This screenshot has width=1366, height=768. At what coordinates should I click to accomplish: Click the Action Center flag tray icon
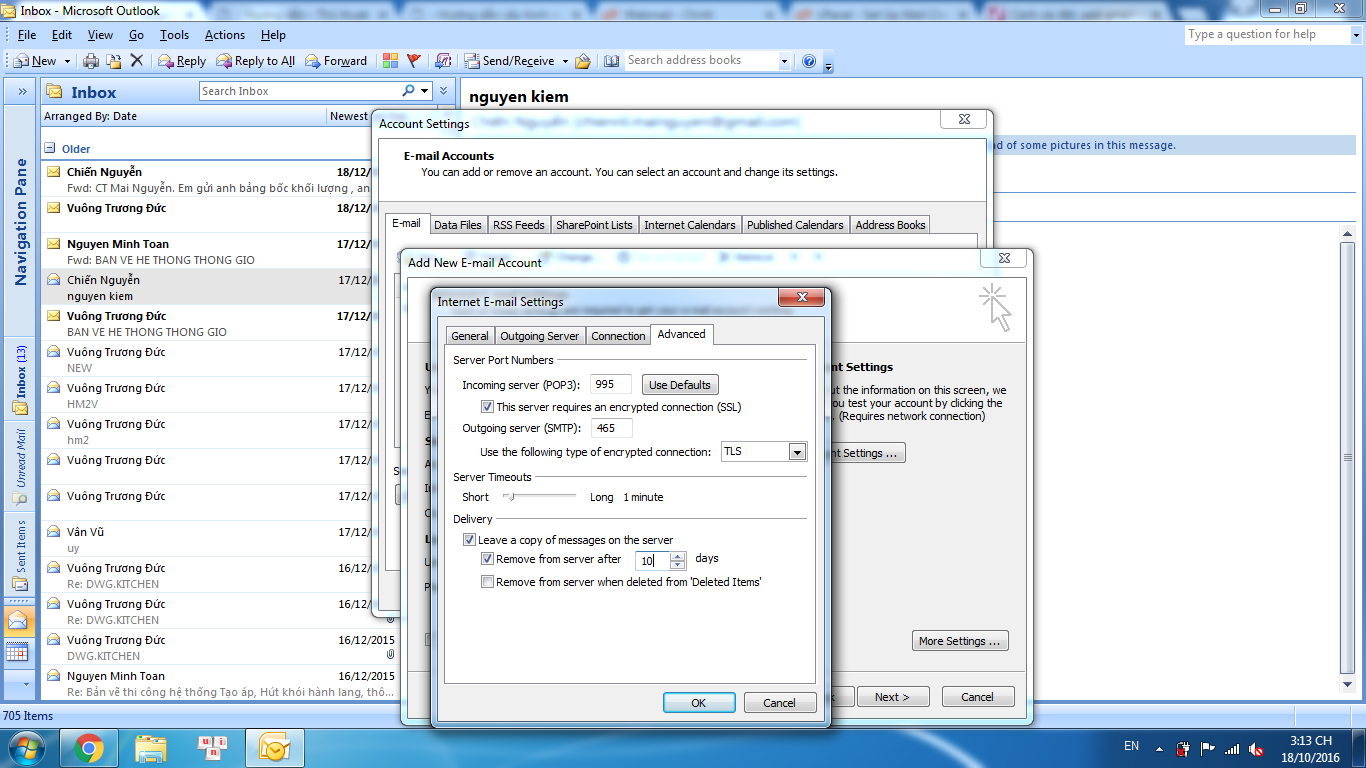(x=1208, y=747)
